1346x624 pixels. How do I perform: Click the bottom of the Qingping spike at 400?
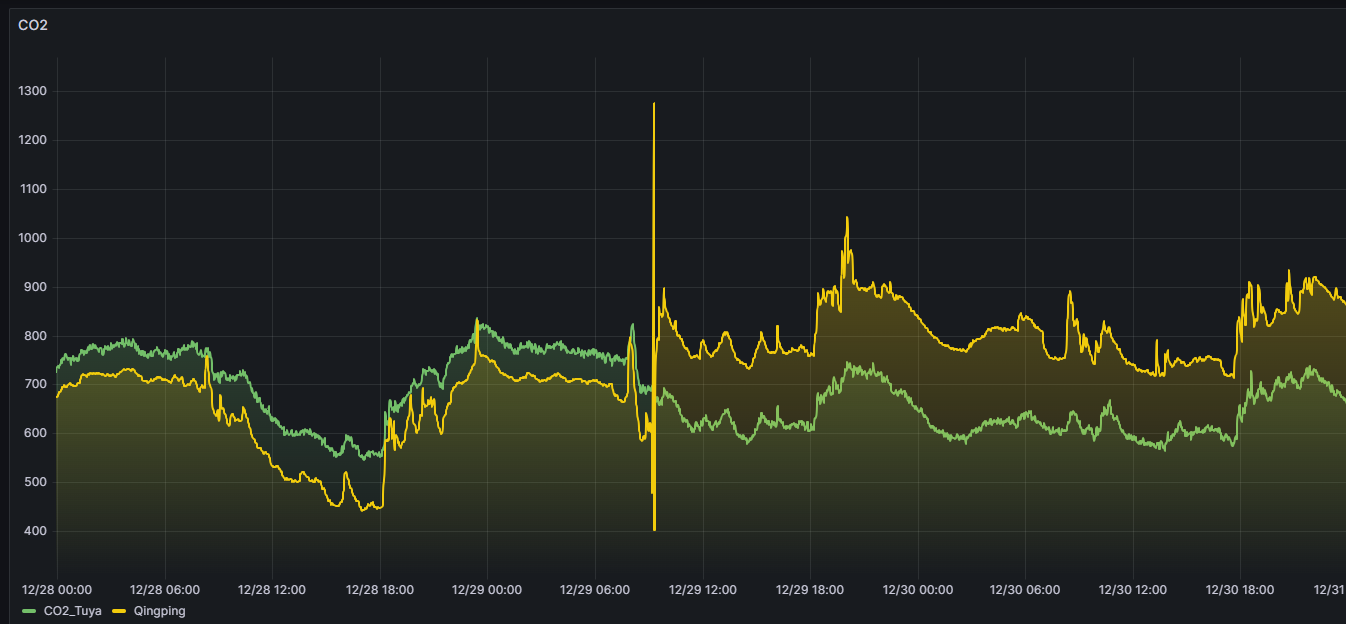click(654, 529)
